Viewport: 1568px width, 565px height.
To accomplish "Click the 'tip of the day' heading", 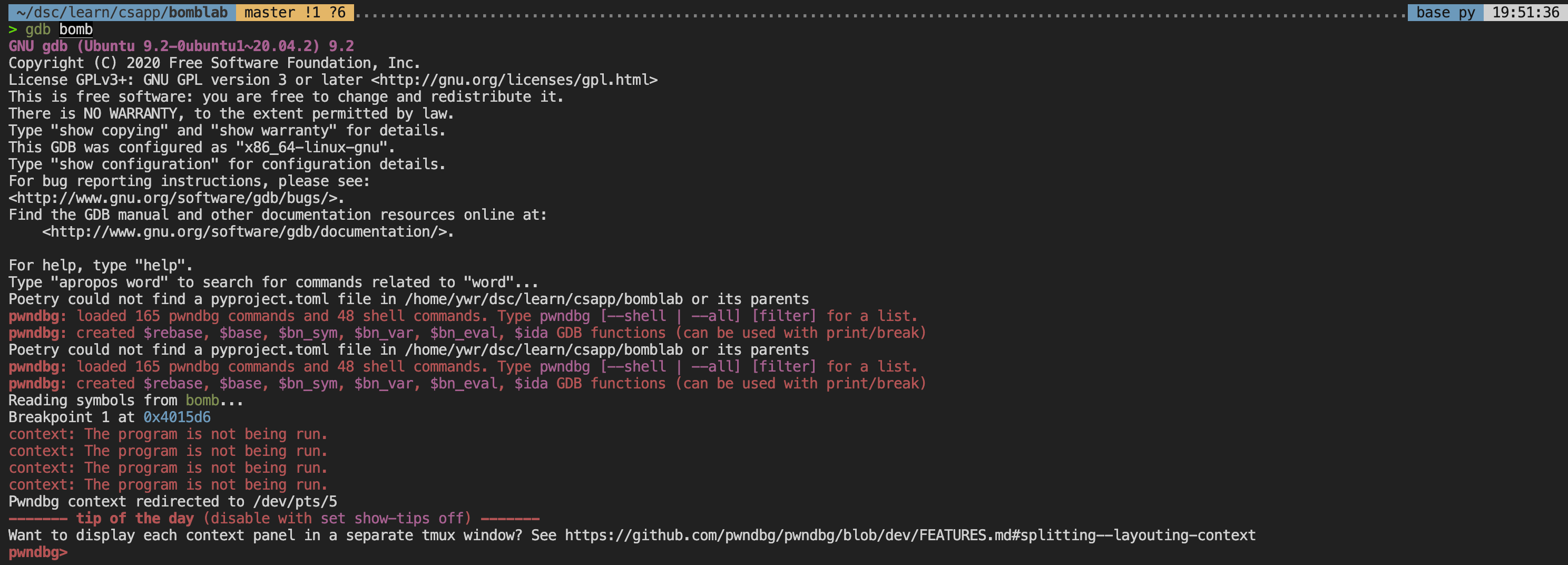I will coord(134,518).
